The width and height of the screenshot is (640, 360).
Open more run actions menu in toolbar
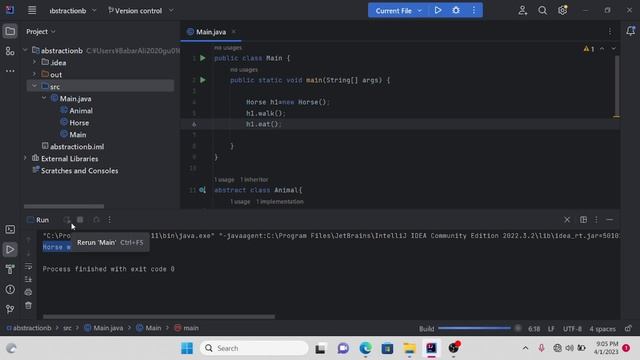[x=474, y=10]
